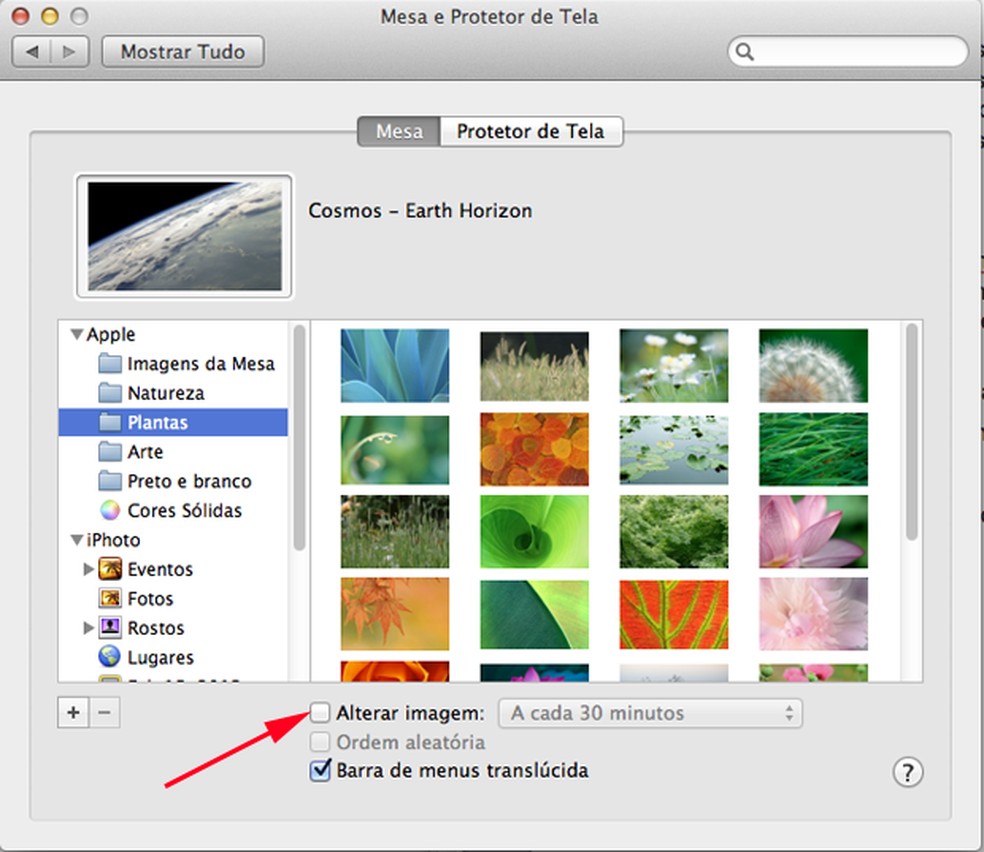Click the forward navigation arrow

(70, 51)
